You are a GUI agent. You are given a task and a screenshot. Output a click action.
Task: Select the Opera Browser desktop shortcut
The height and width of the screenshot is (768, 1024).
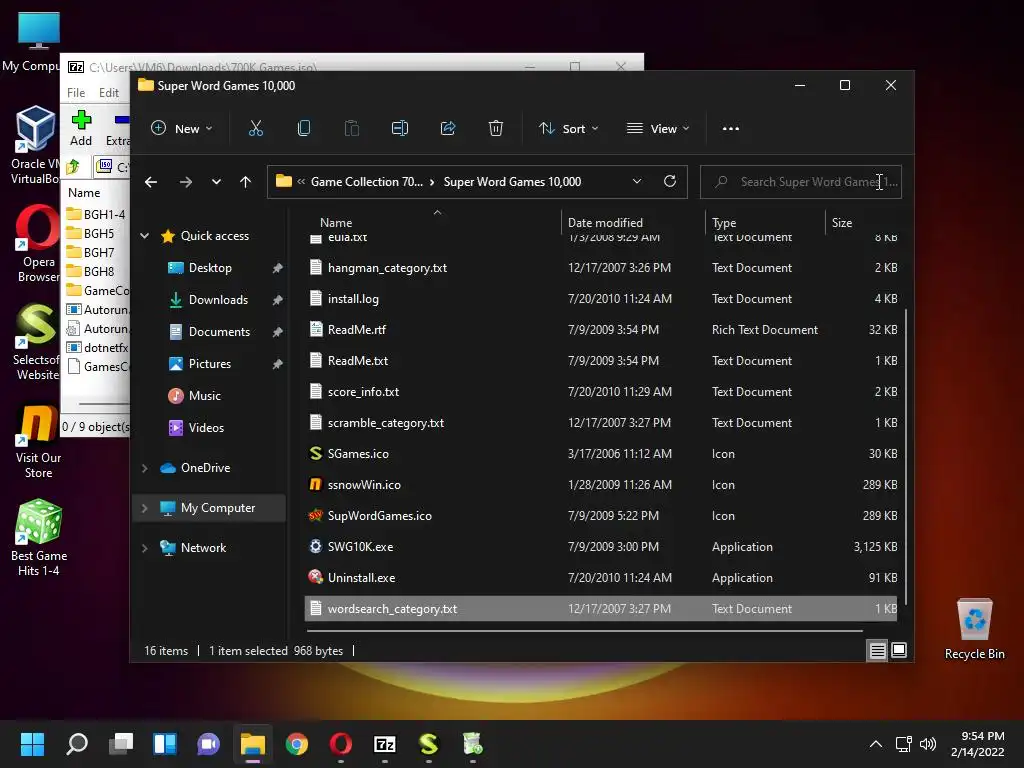(x=38, y=244)
